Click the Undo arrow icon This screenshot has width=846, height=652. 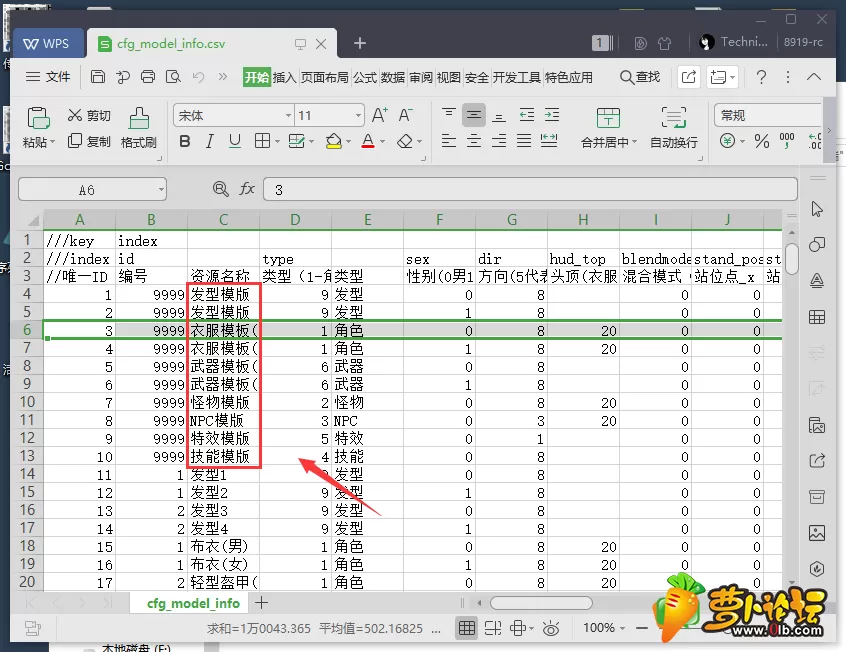point(198,77)
